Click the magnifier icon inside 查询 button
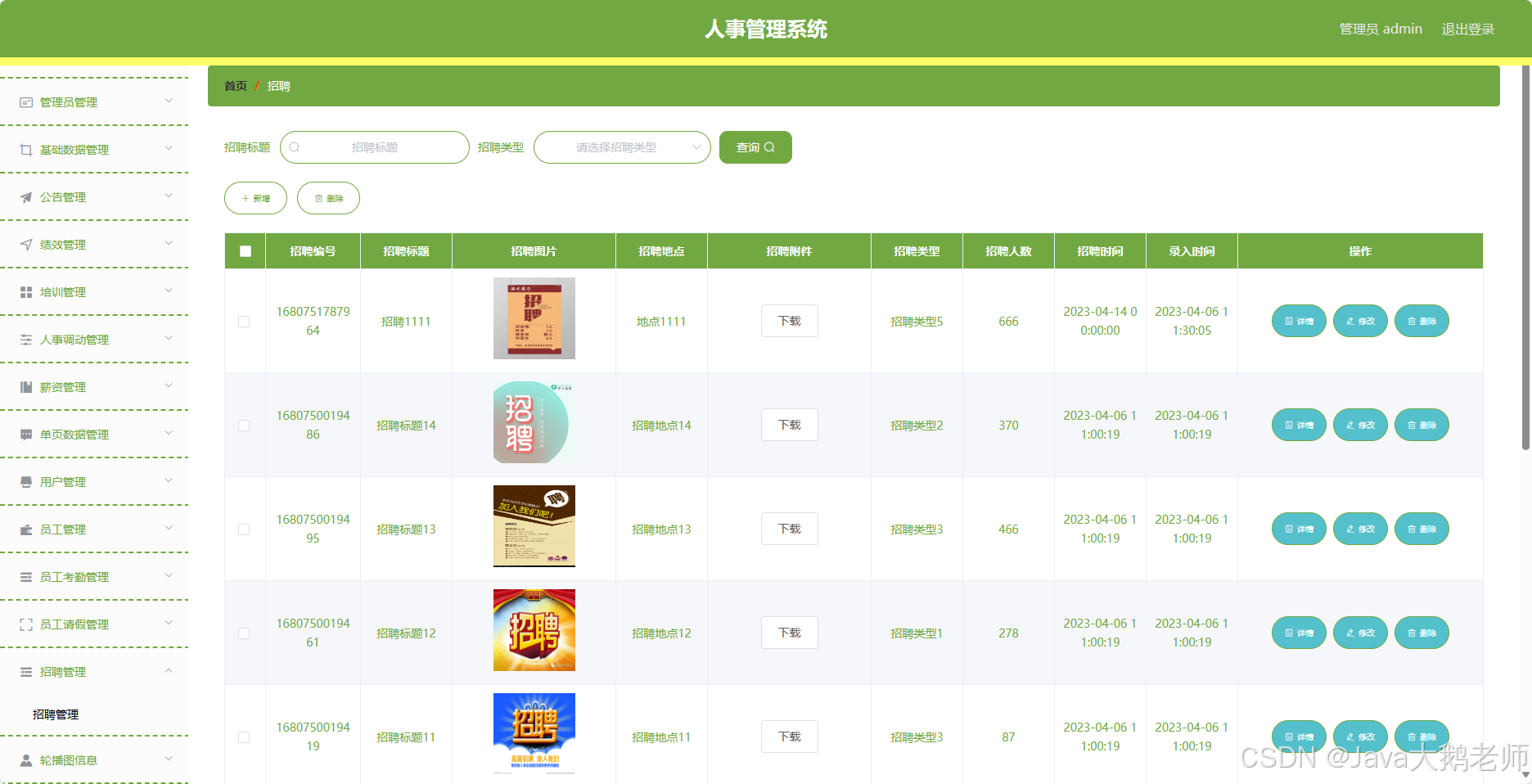The image size is (1532, 784). tap(770, 146)
